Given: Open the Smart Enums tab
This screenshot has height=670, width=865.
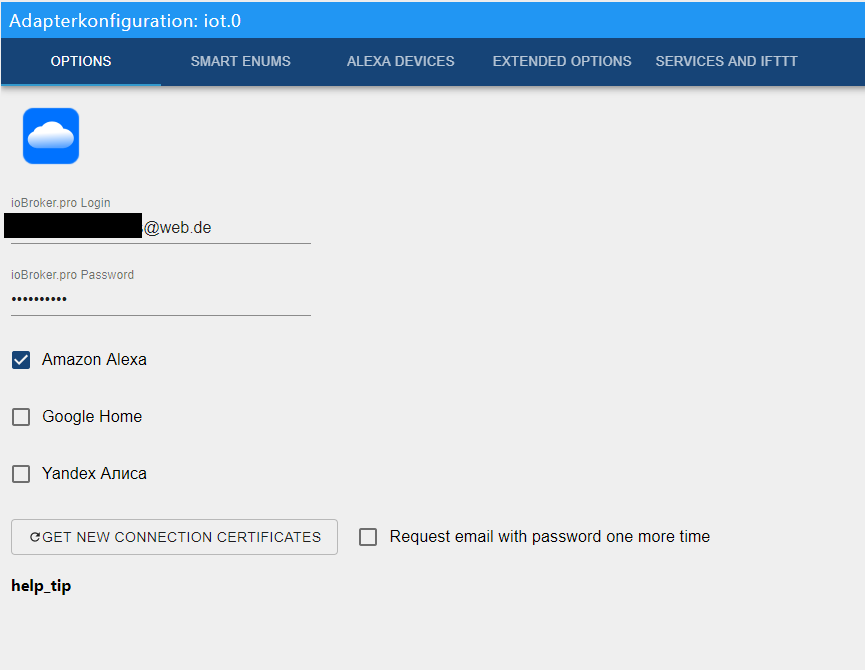Looking at the screenshot, I should (241, 61).
